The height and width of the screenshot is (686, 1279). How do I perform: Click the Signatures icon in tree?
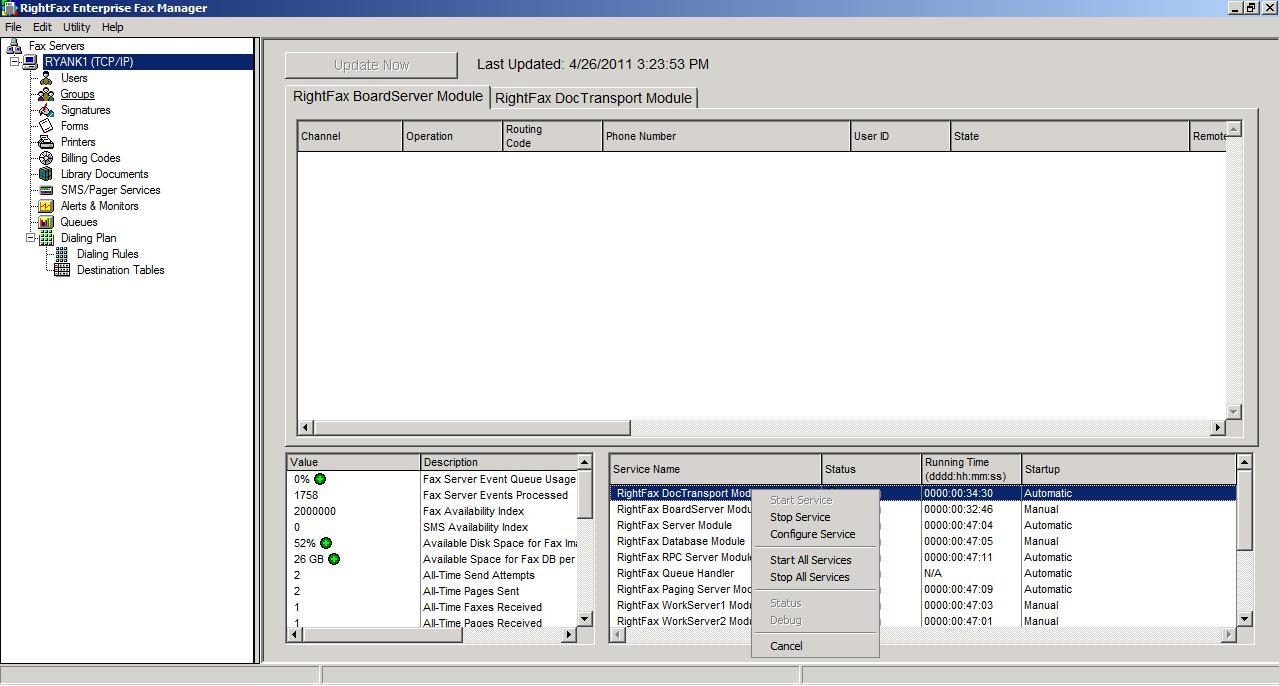point(46,110)
